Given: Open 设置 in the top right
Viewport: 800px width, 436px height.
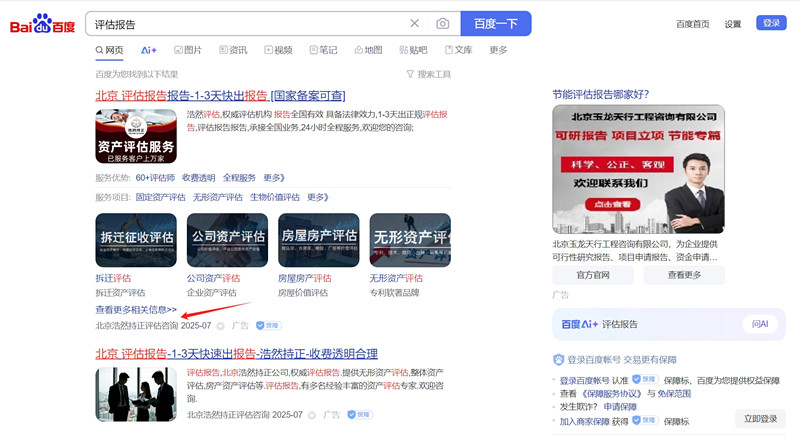Looking at the screenshot, I should [x=733, y=24].
